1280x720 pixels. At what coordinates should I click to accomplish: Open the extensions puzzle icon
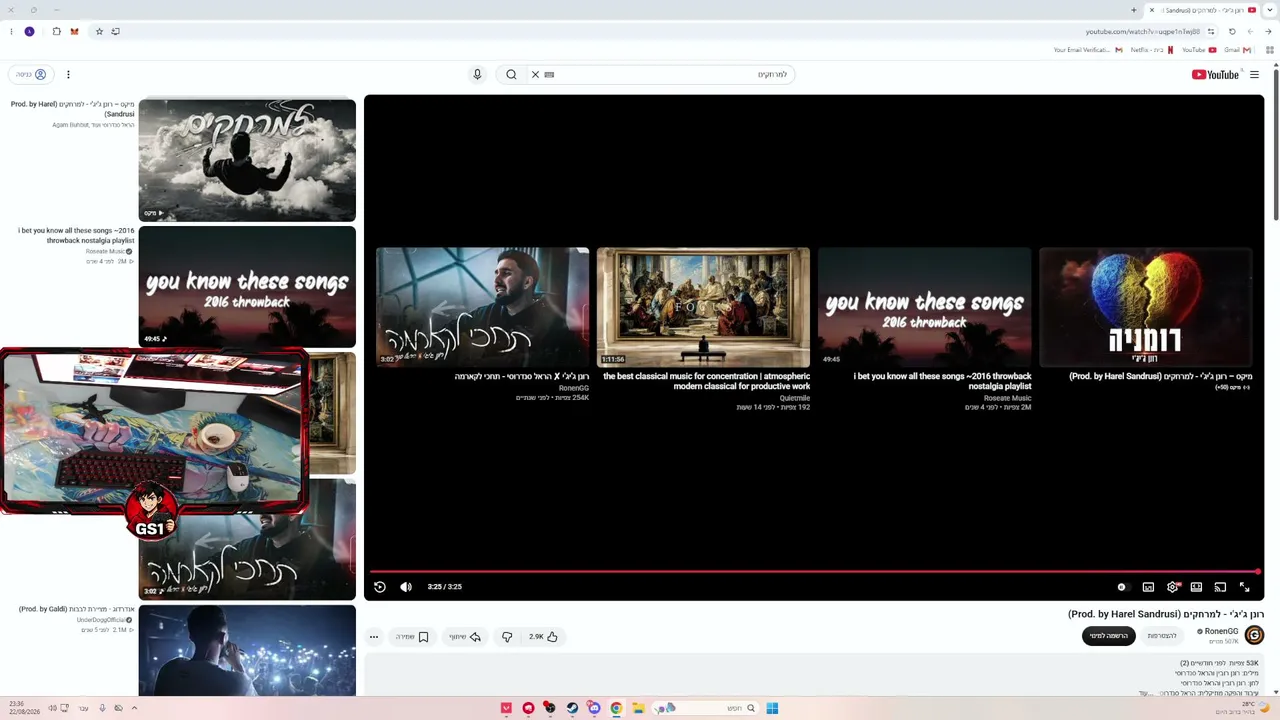56,31
